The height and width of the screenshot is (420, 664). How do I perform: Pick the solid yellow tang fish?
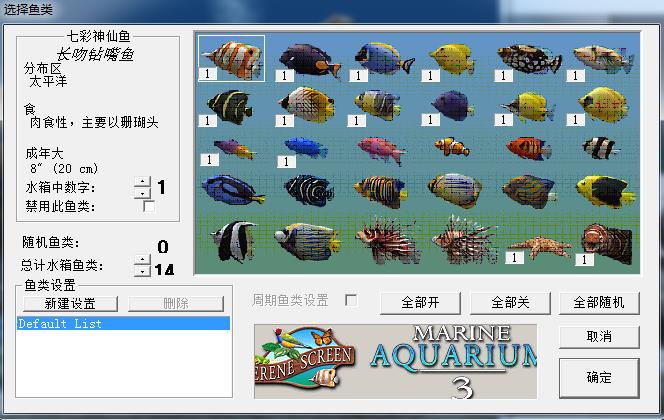pos(452,56)
